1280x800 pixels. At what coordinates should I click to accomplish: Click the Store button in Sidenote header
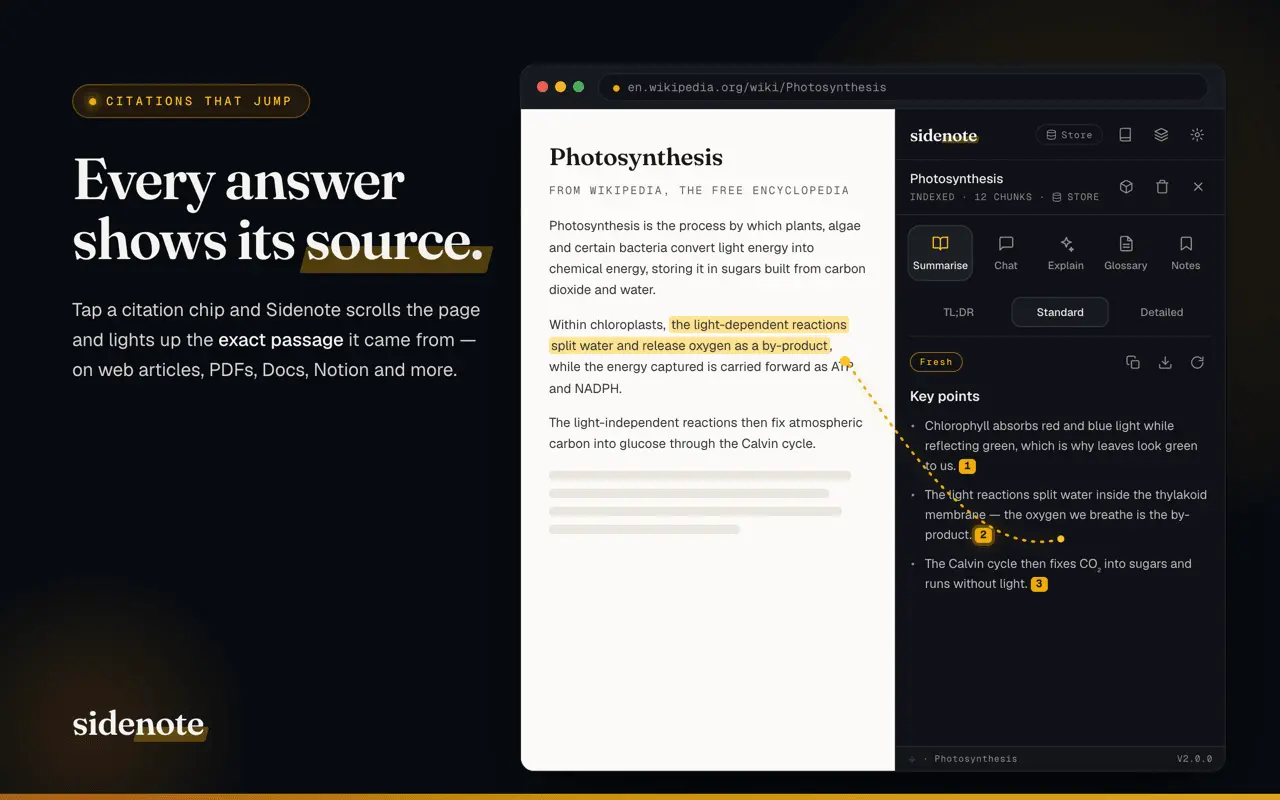coord(1069,135)
